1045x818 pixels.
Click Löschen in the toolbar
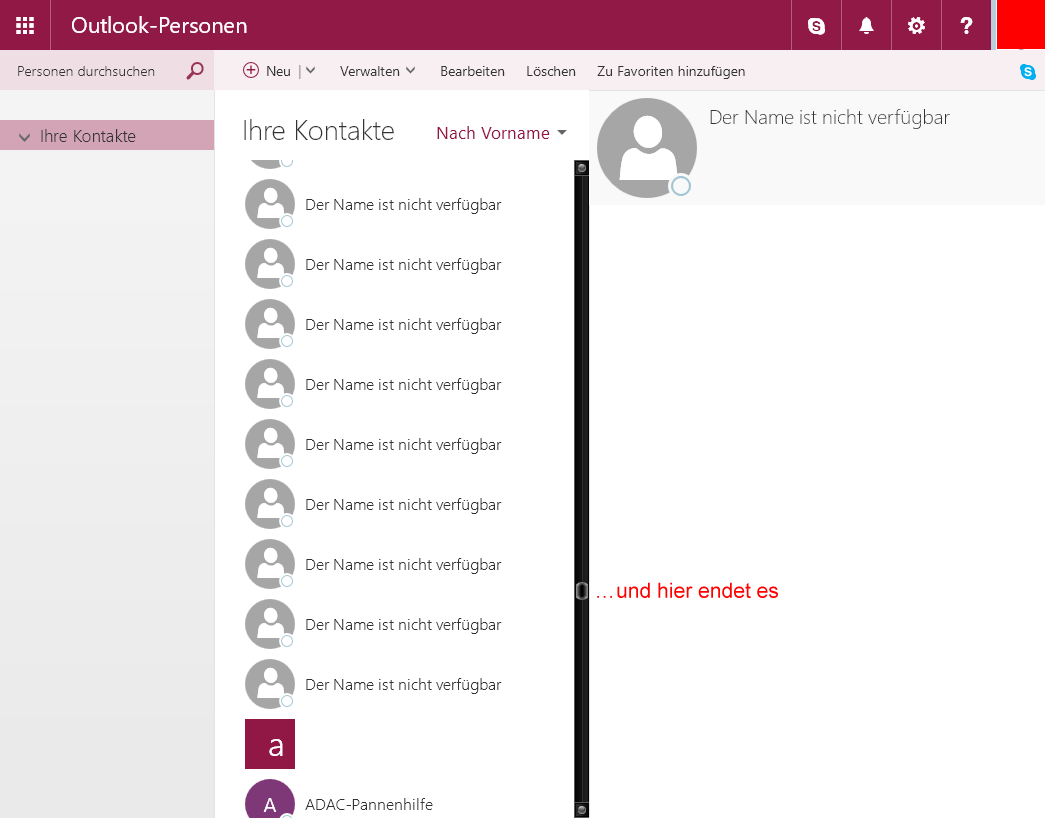click(x=550, y=71)
